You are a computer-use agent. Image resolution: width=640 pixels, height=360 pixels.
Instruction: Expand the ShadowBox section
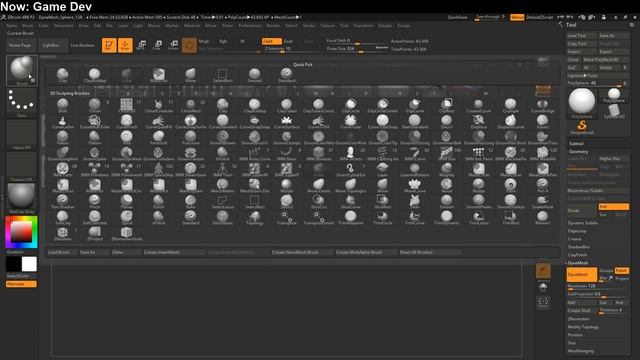(x=579, y=247)
